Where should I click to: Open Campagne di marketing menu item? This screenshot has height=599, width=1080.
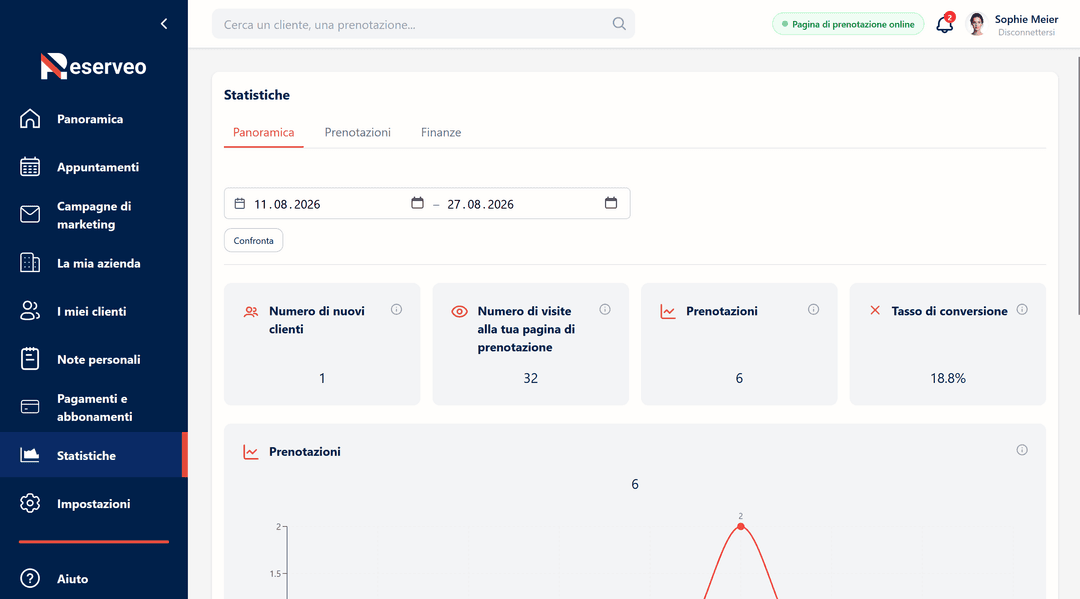point(94,215)
